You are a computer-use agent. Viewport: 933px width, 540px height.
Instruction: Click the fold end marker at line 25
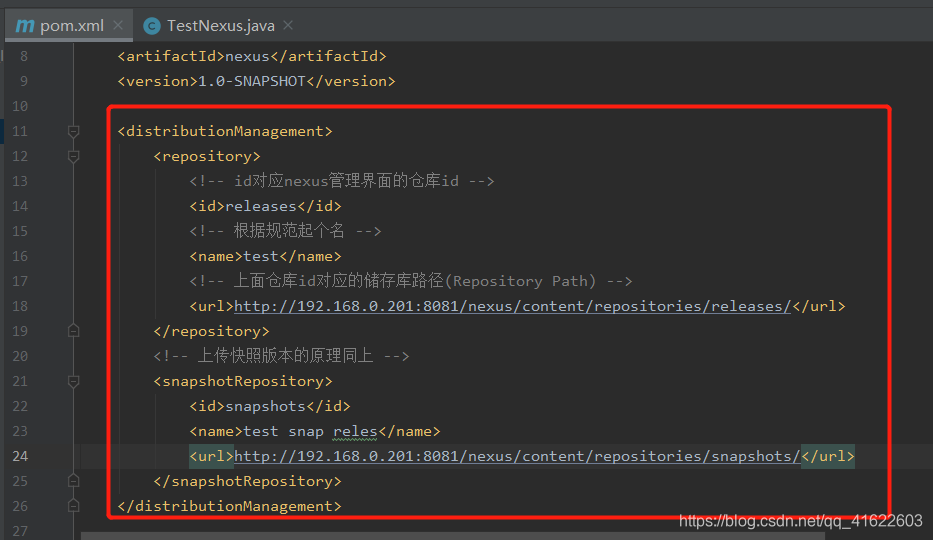point(74,481)
